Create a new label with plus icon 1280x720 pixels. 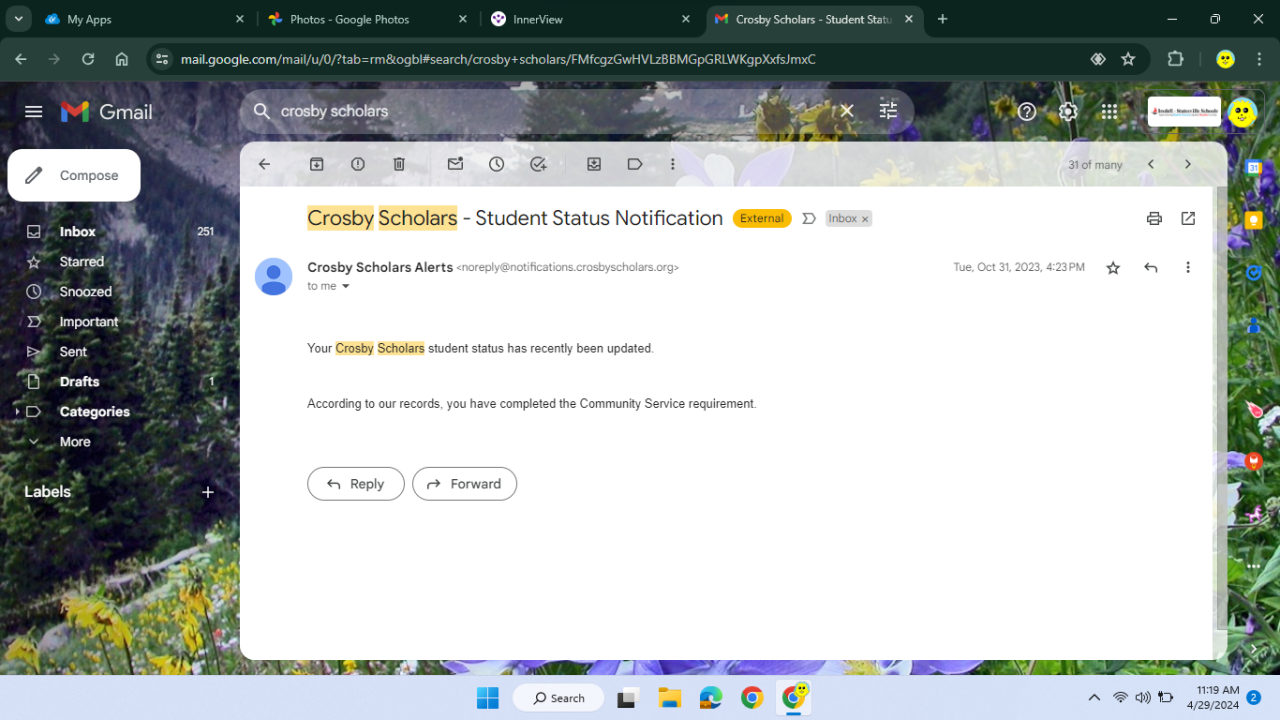(208, 492)
